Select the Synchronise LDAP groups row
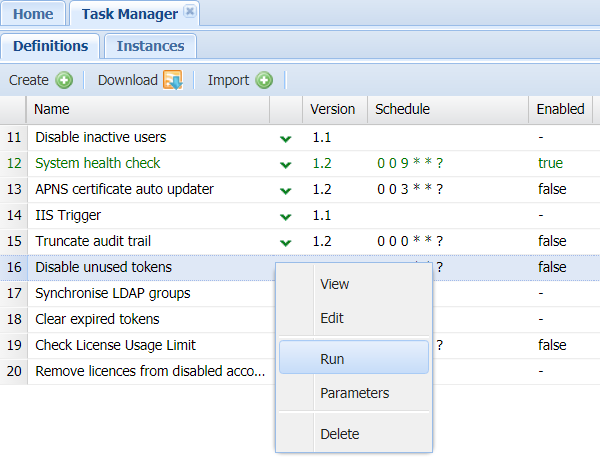Image resolution: width=600 pixels, height=468 pixels. [x=112, y=293]
